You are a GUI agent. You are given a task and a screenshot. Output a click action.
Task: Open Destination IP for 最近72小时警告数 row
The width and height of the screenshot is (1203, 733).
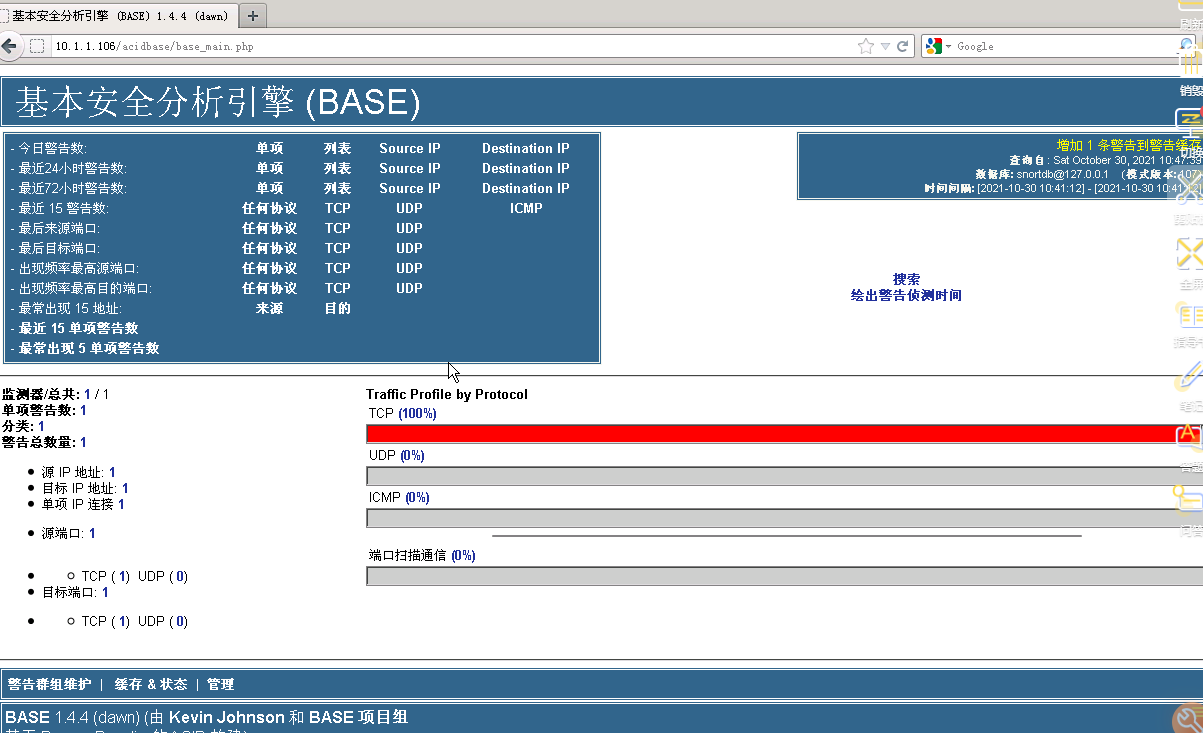526,188
